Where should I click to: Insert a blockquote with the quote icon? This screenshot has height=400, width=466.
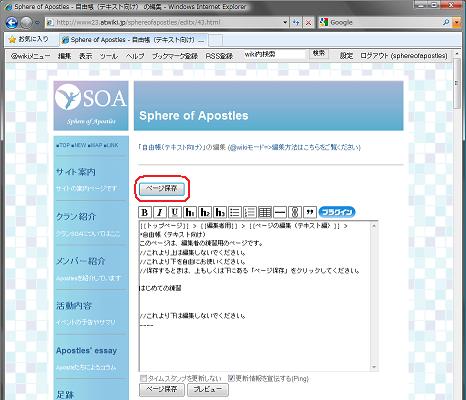click(x=310, y=212)
